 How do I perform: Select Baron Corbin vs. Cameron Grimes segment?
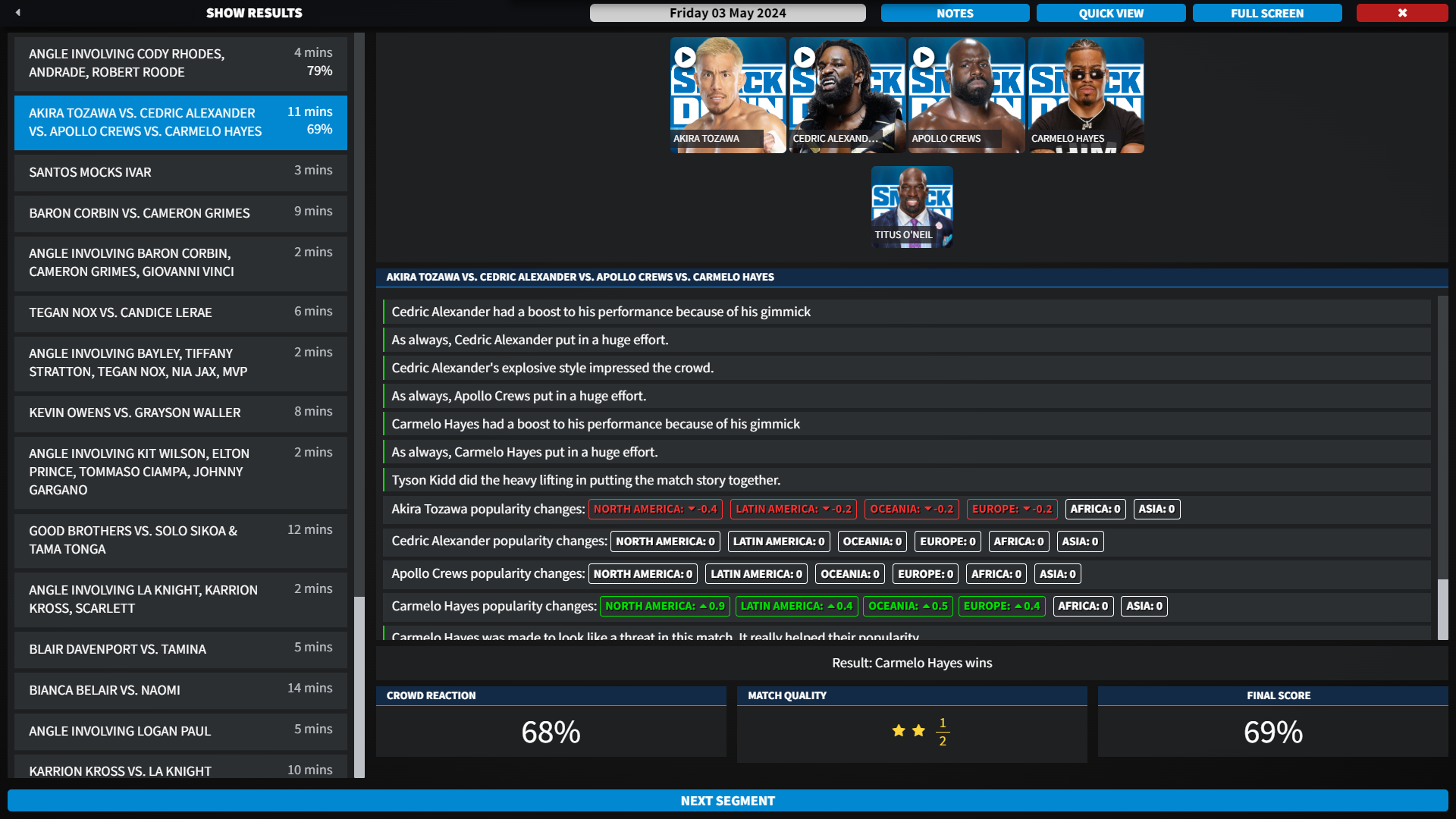(180, 213)
